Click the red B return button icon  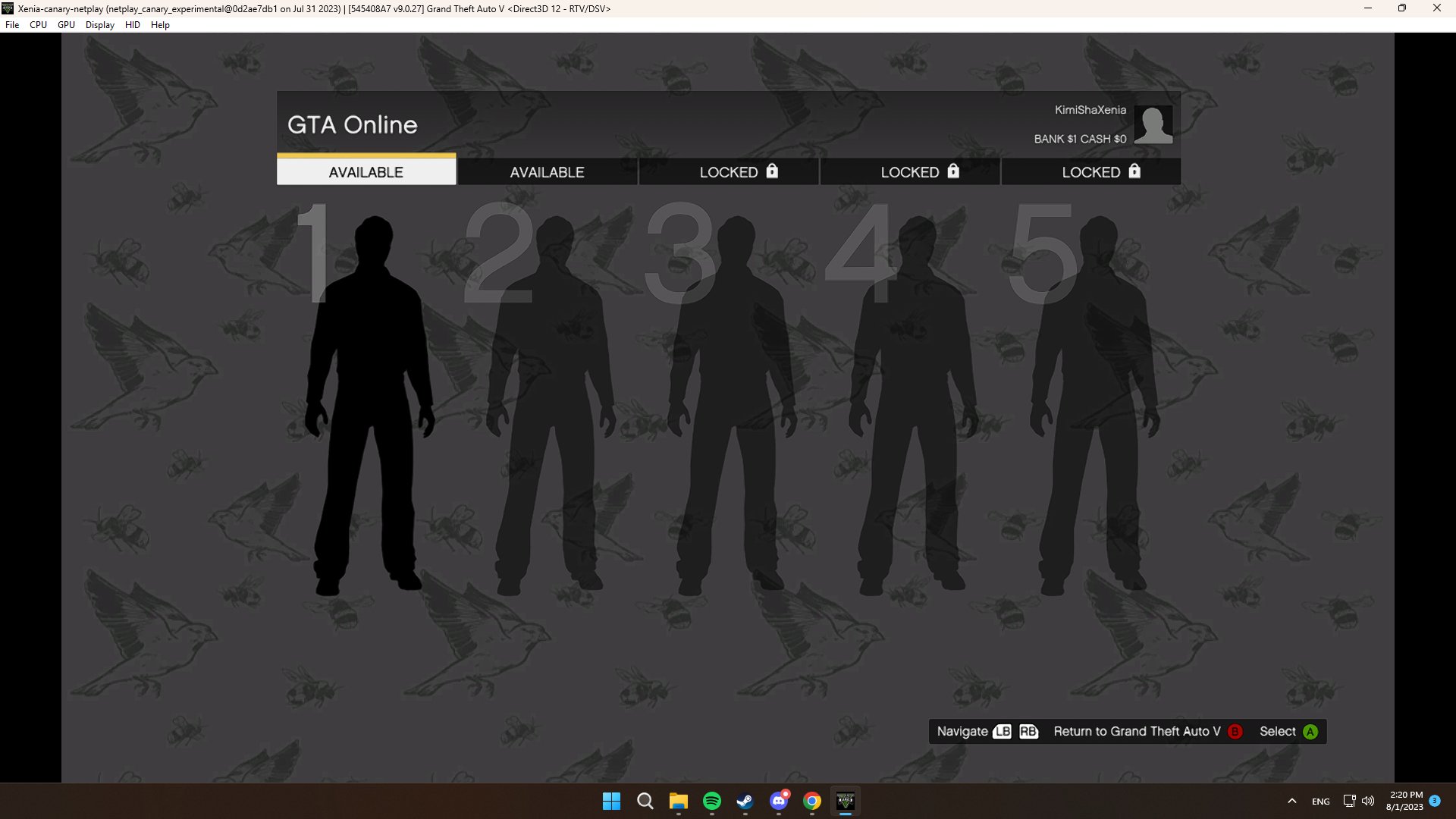[1235, 732]
